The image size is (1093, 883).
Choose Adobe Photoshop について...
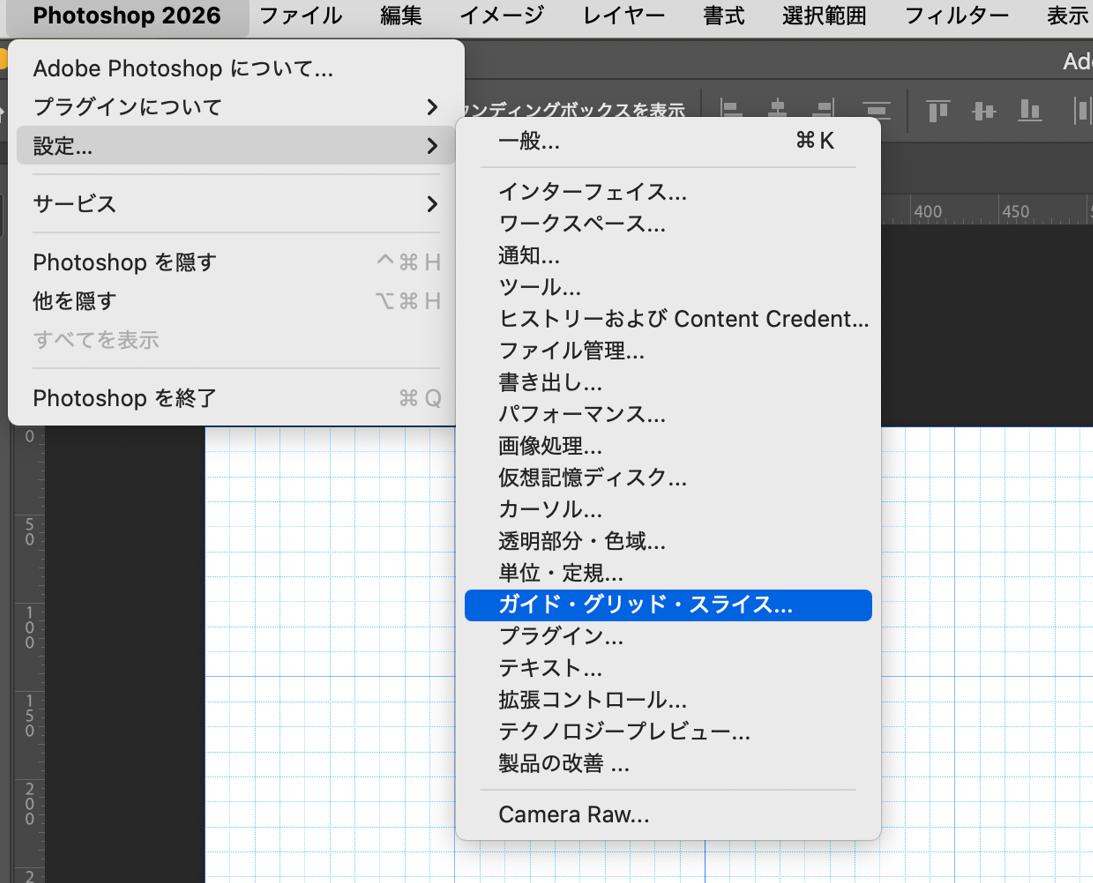[x=236, y=68]
